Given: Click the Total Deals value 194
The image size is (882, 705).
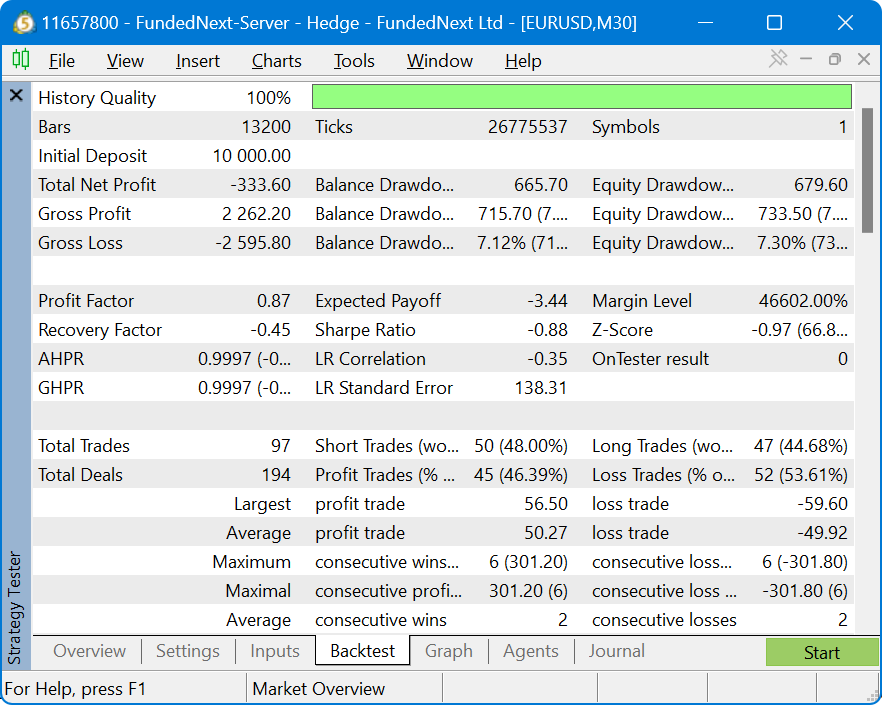Looking at the screenshot, I should [x=276, y=475].
